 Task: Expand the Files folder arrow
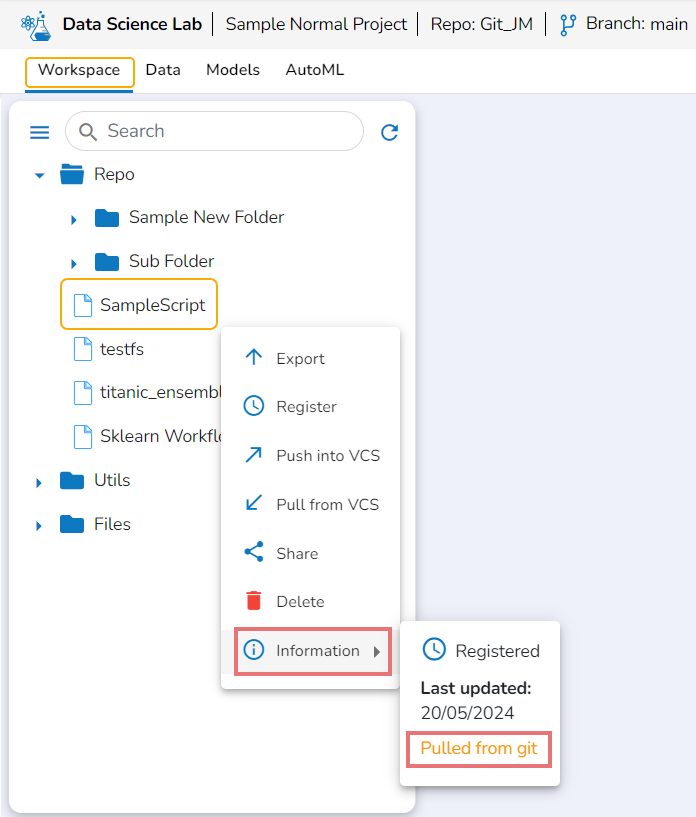point(40,525)
